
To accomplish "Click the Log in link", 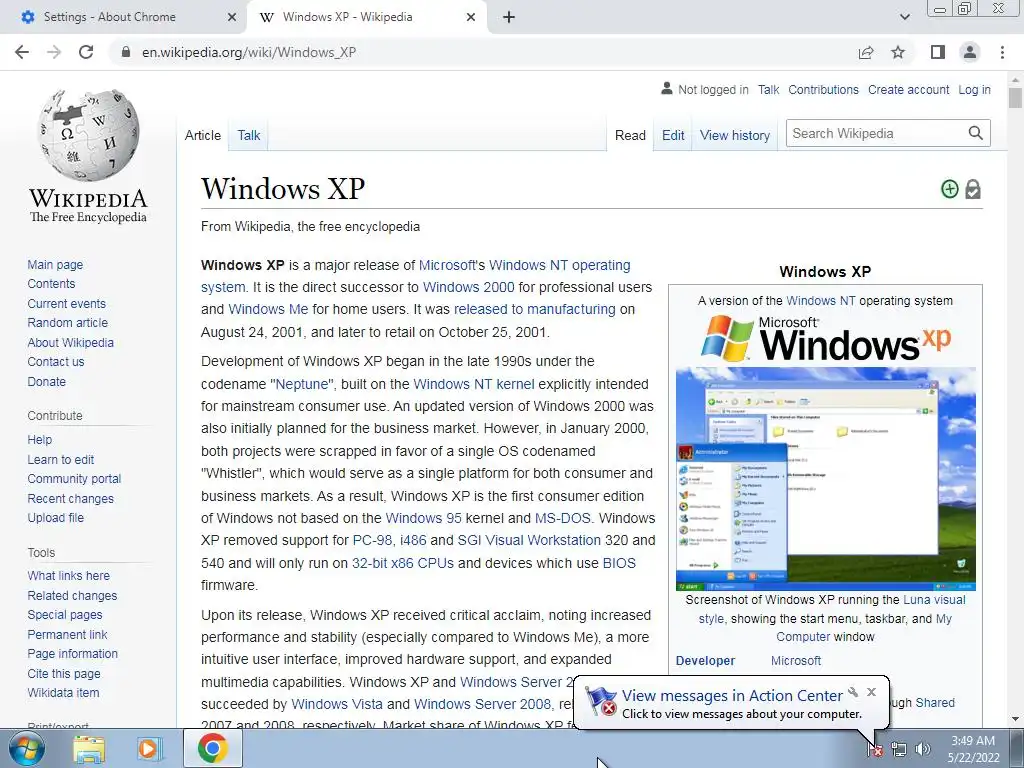I will coord(974,89).
